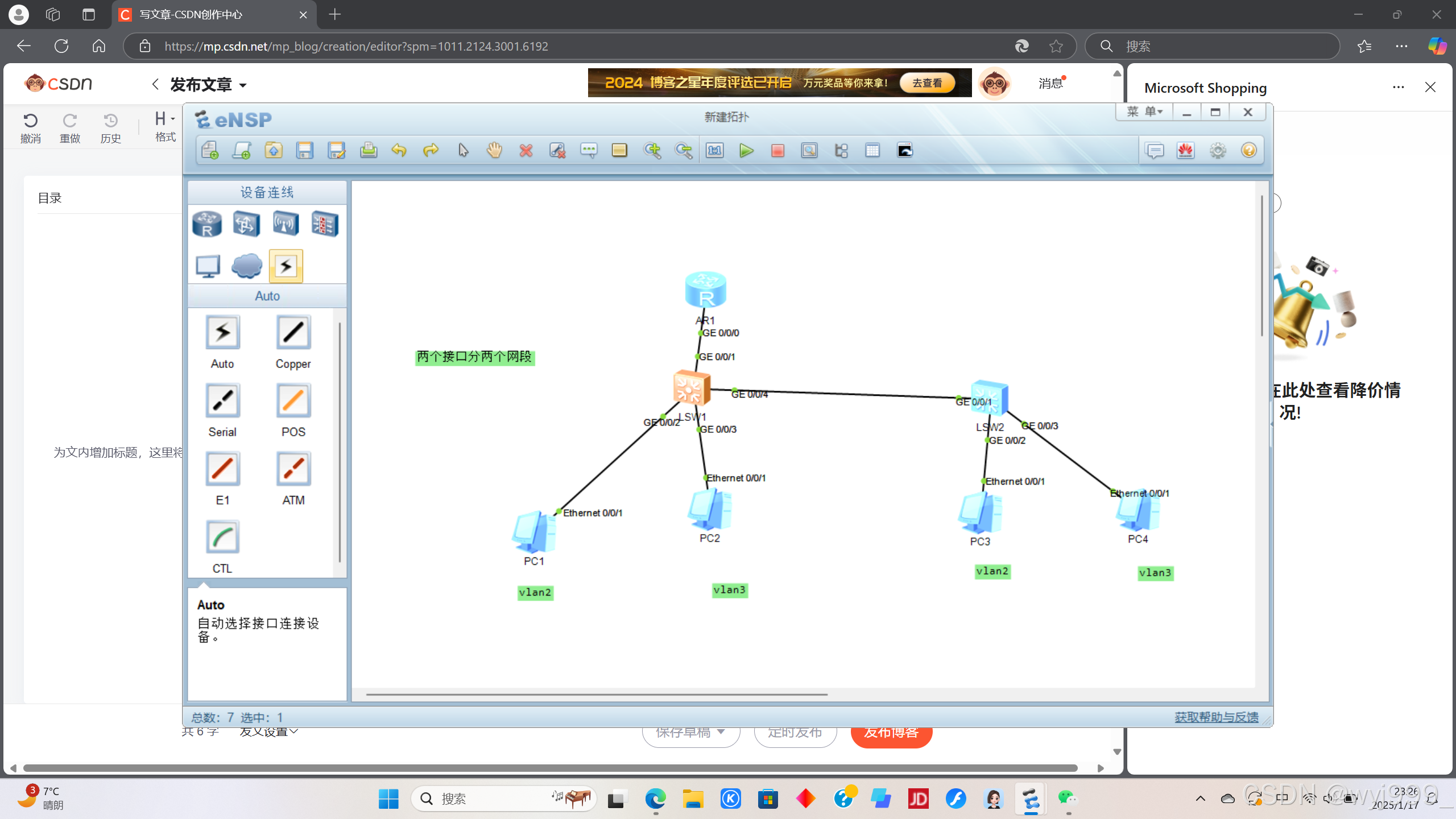Expand the 发布文章 dropdown arrow
The image size is (1456, 819).
click(243, 86)
